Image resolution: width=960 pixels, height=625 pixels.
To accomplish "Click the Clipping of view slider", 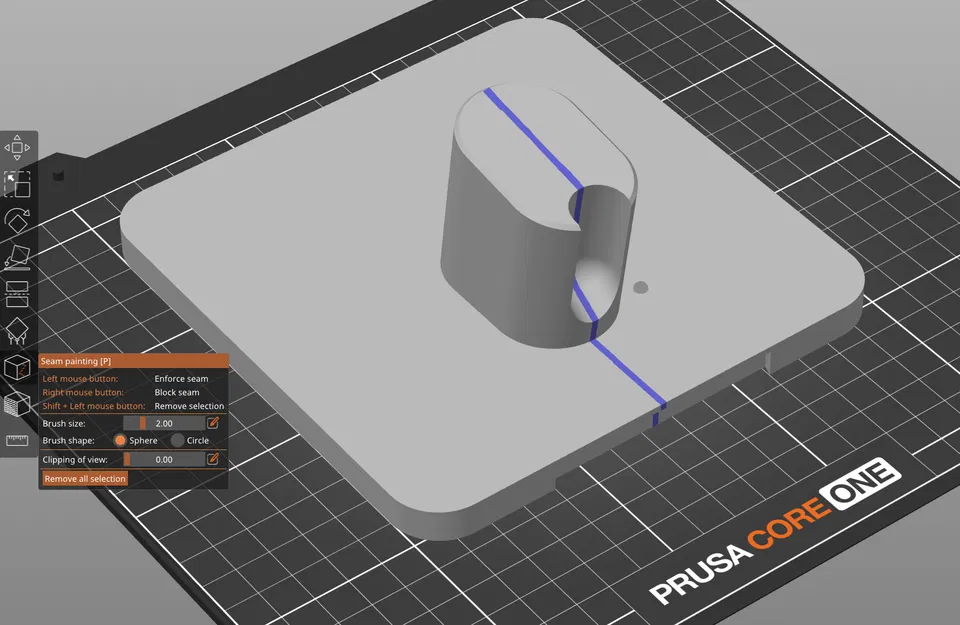I will click(164, 459).
